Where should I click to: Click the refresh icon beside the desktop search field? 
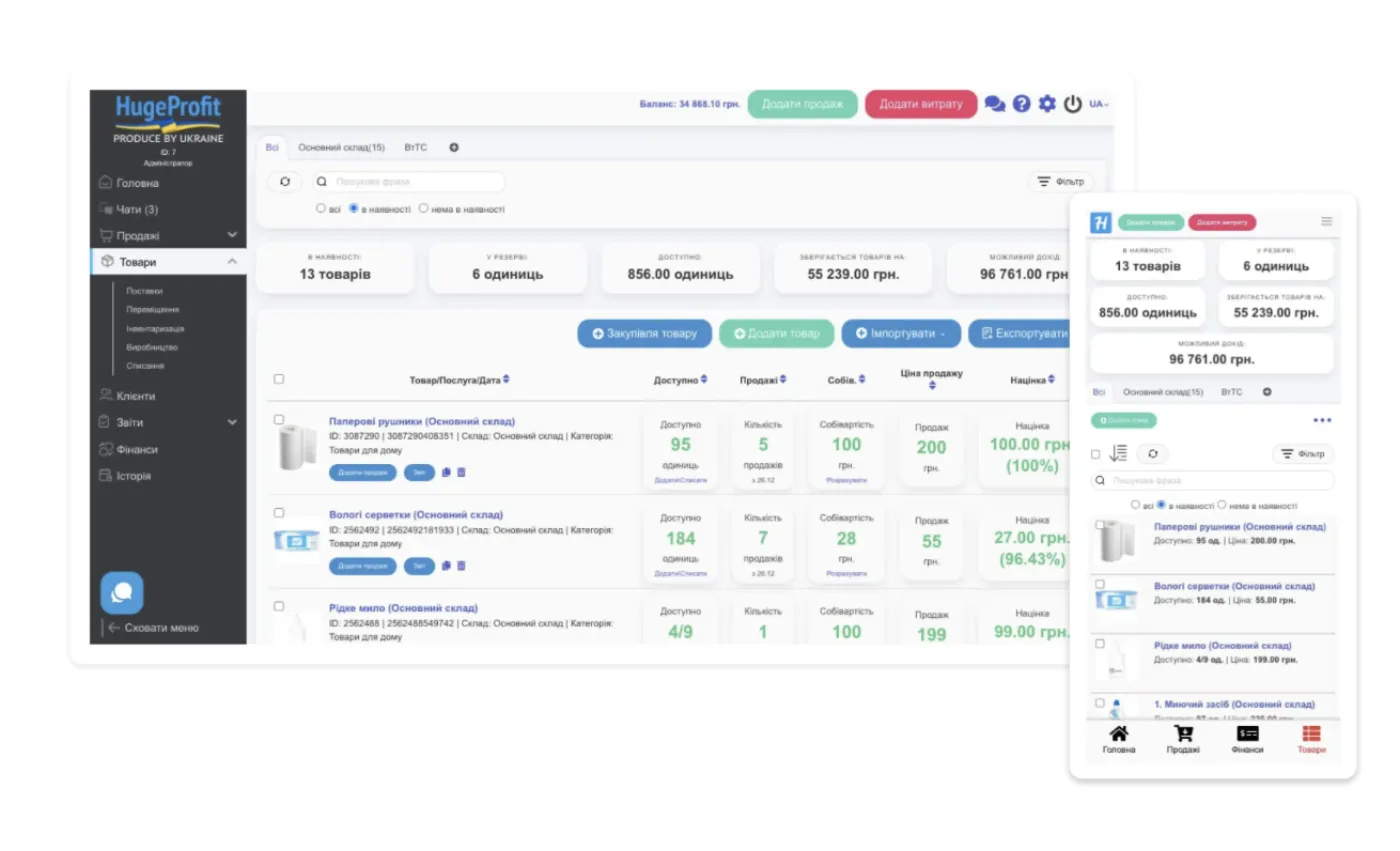point(285,182)
